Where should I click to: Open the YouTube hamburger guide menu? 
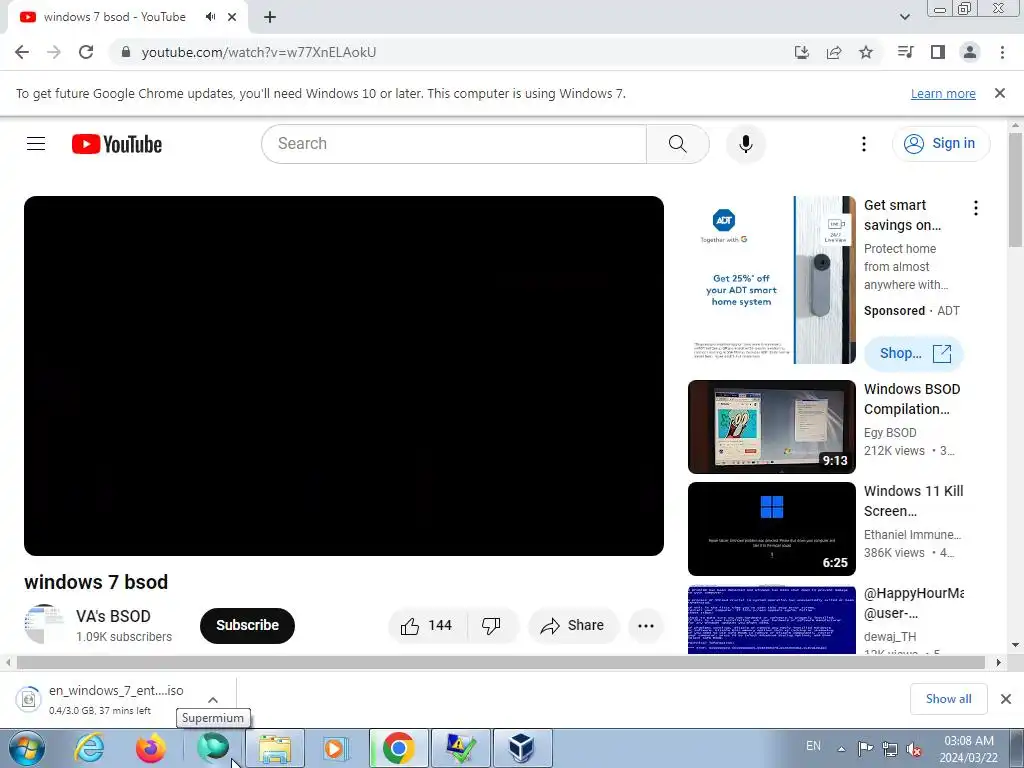pos(36,144)
